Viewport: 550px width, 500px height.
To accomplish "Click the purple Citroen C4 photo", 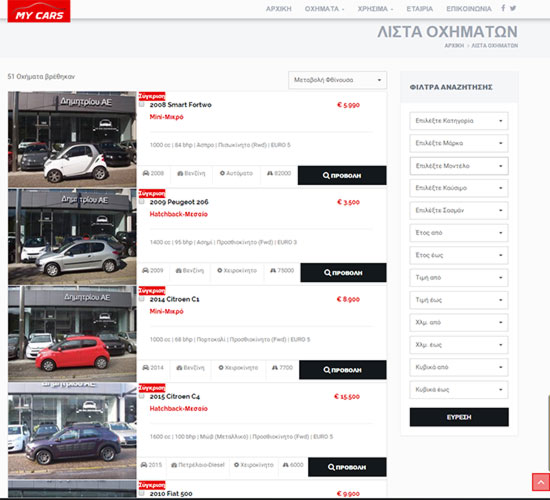I will point(72,431).
